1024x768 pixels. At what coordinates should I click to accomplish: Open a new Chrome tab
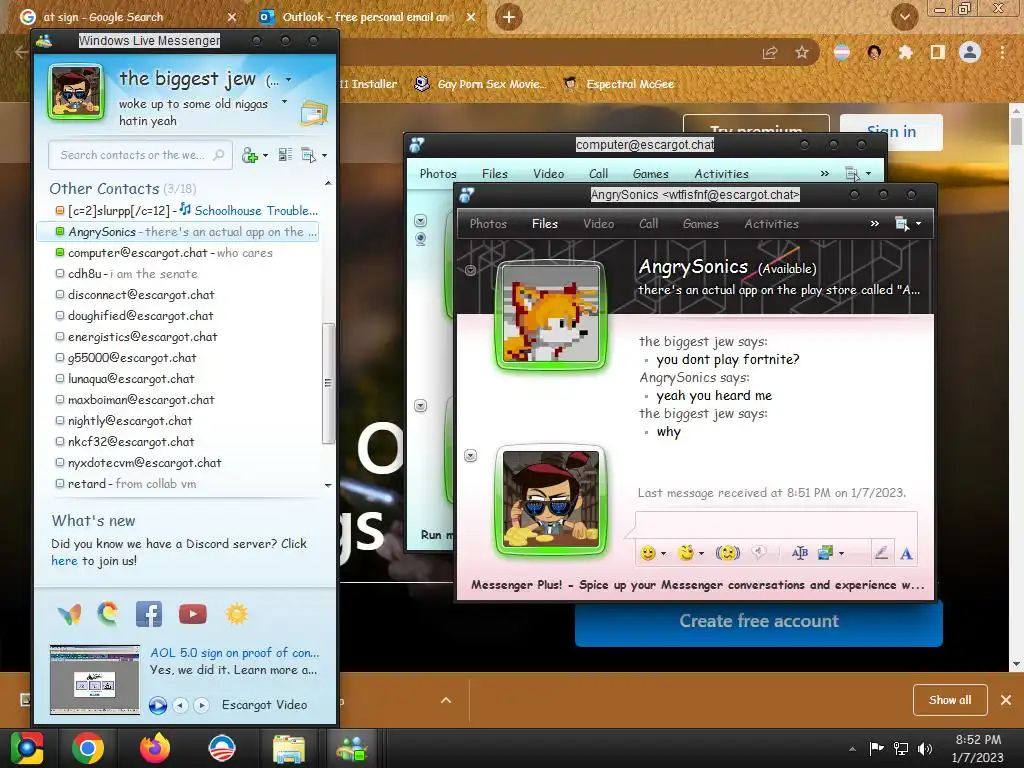509,17
